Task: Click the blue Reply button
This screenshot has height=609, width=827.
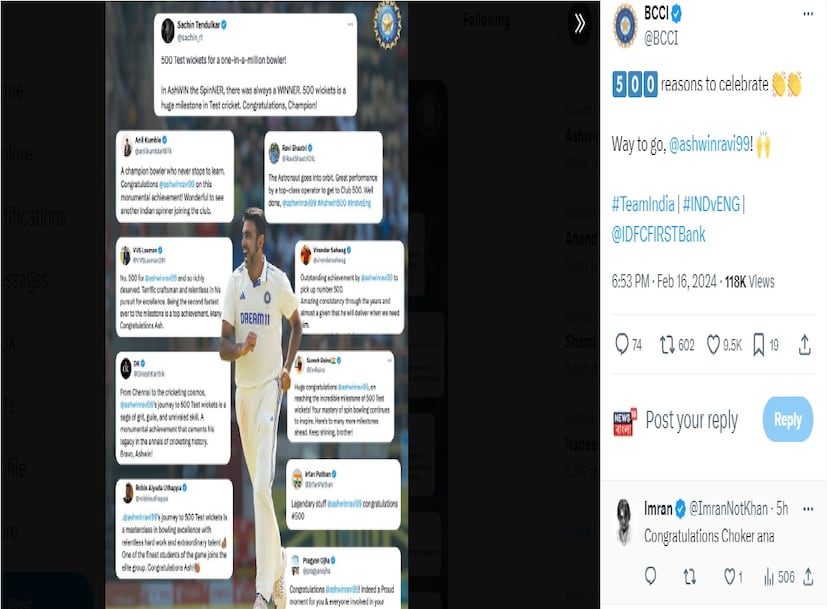Action: [x=787, y=419]
